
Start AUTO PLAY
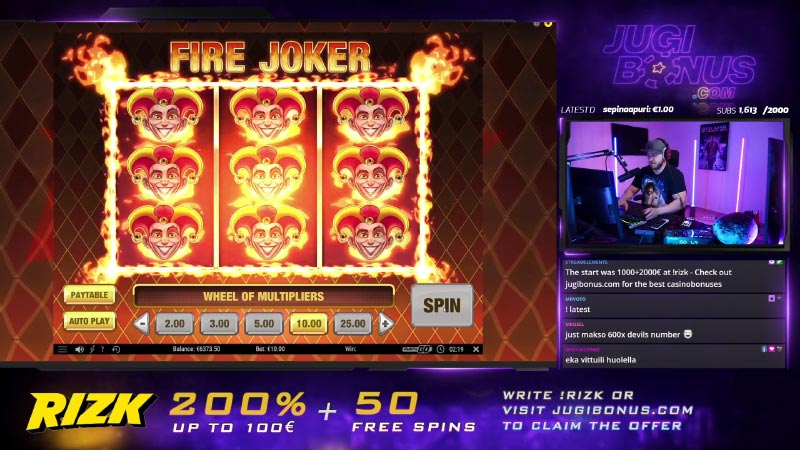coord(89,321)
